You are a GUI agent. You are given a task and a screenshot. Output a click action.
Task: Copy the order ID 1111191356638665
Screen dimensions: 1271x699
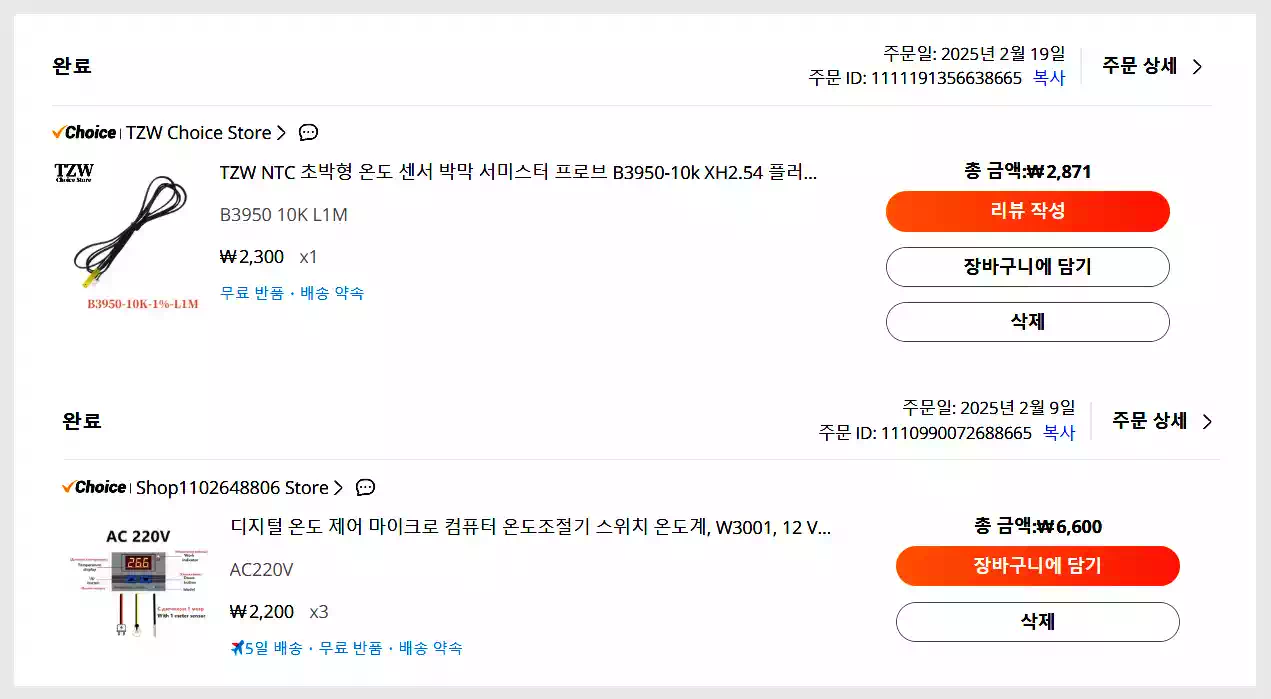(x=1049, y=78)
